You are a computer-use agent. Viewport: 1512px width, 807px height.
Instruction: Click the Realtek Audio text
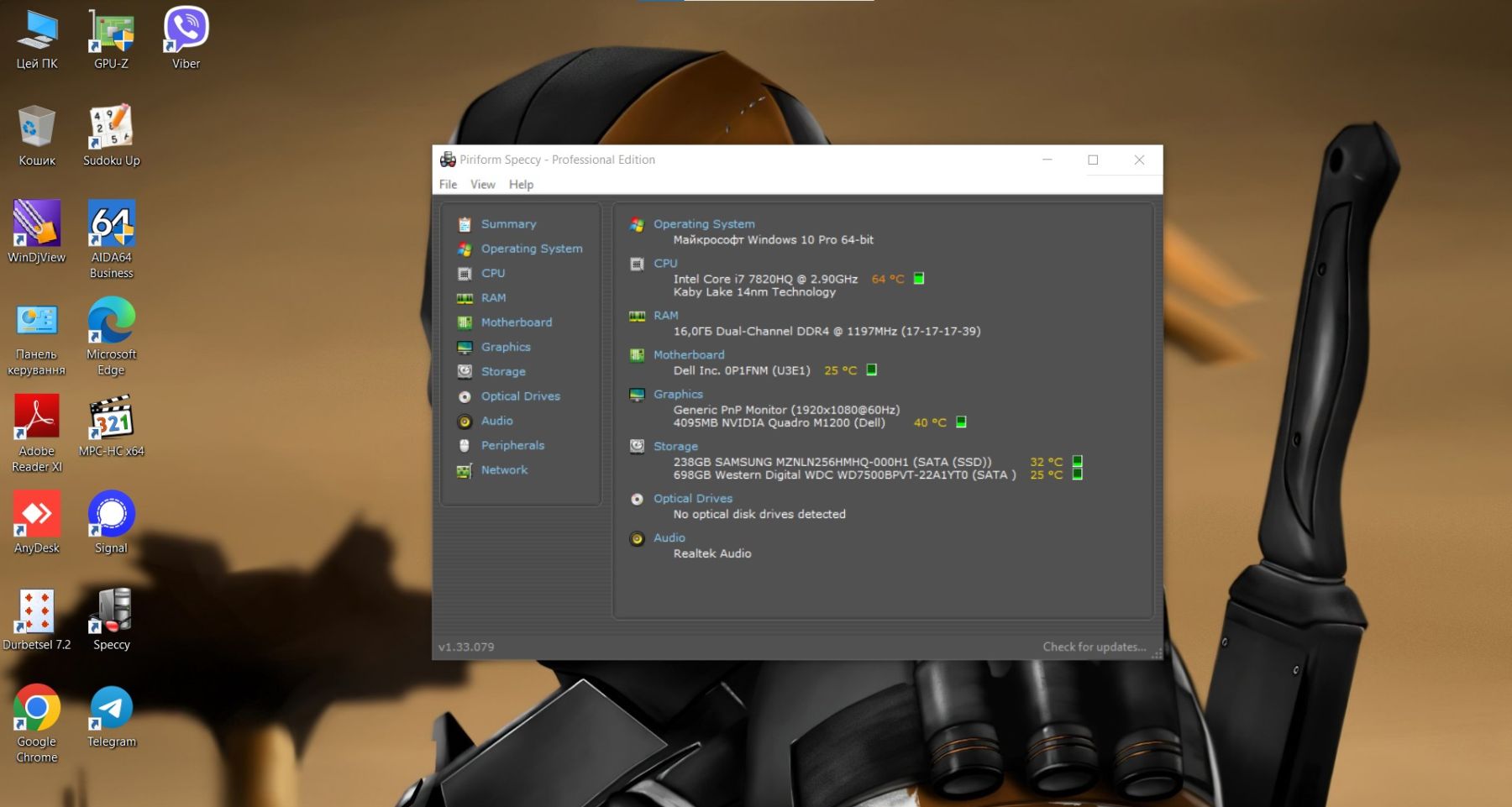click(712, 553)
